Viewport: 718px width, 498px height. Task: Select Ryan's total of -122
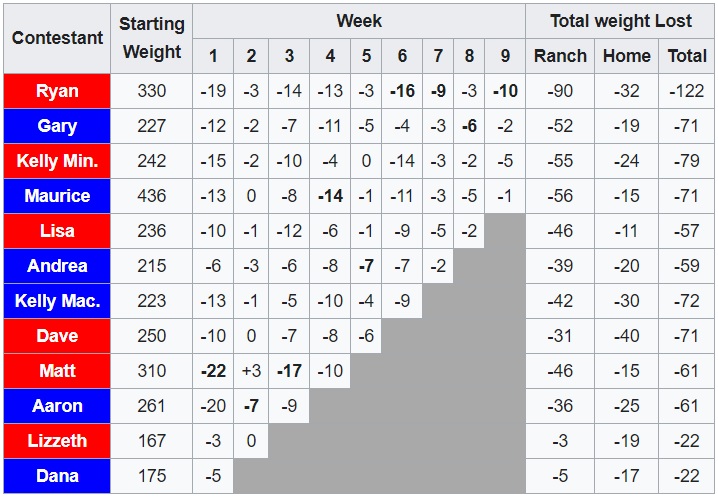pos(687,91)
